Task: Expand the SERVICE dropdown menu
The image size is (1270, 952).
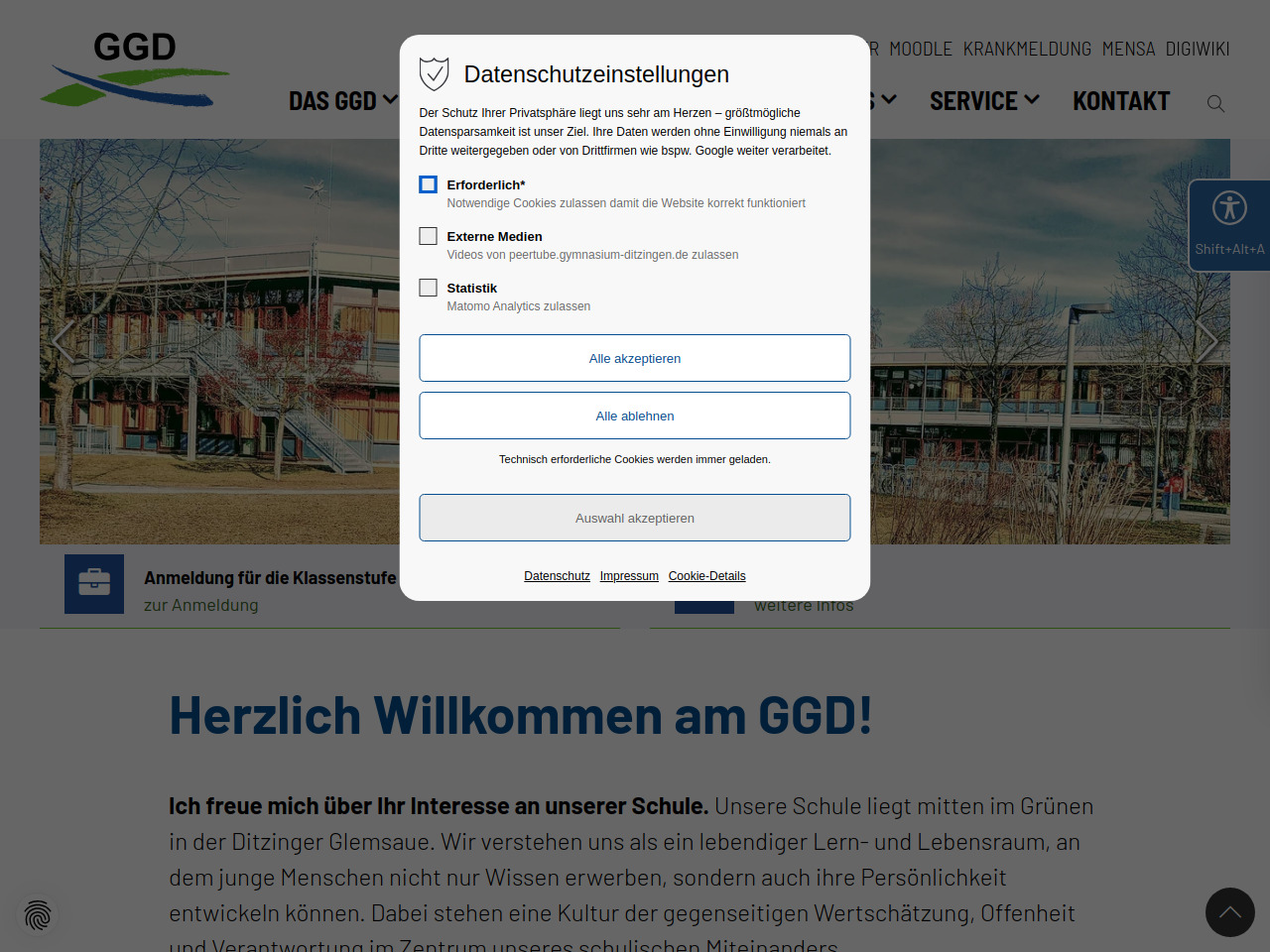Action: (983, 101)
